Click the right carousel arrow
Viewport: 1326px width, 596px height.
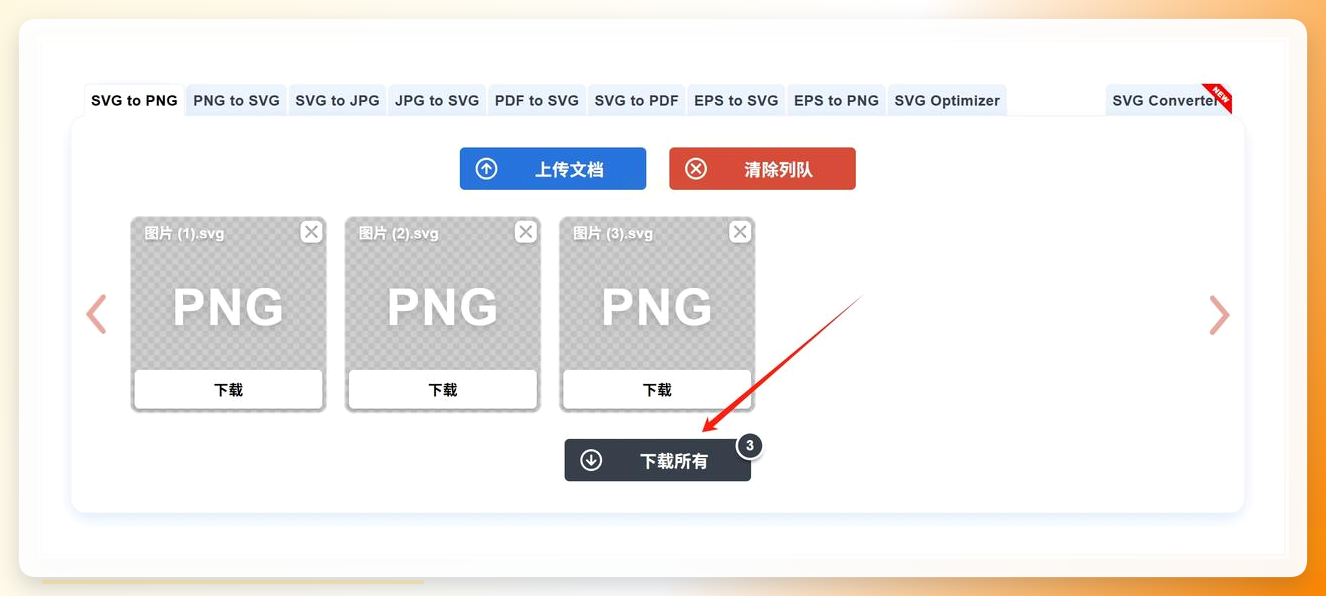click(1219, 314)
